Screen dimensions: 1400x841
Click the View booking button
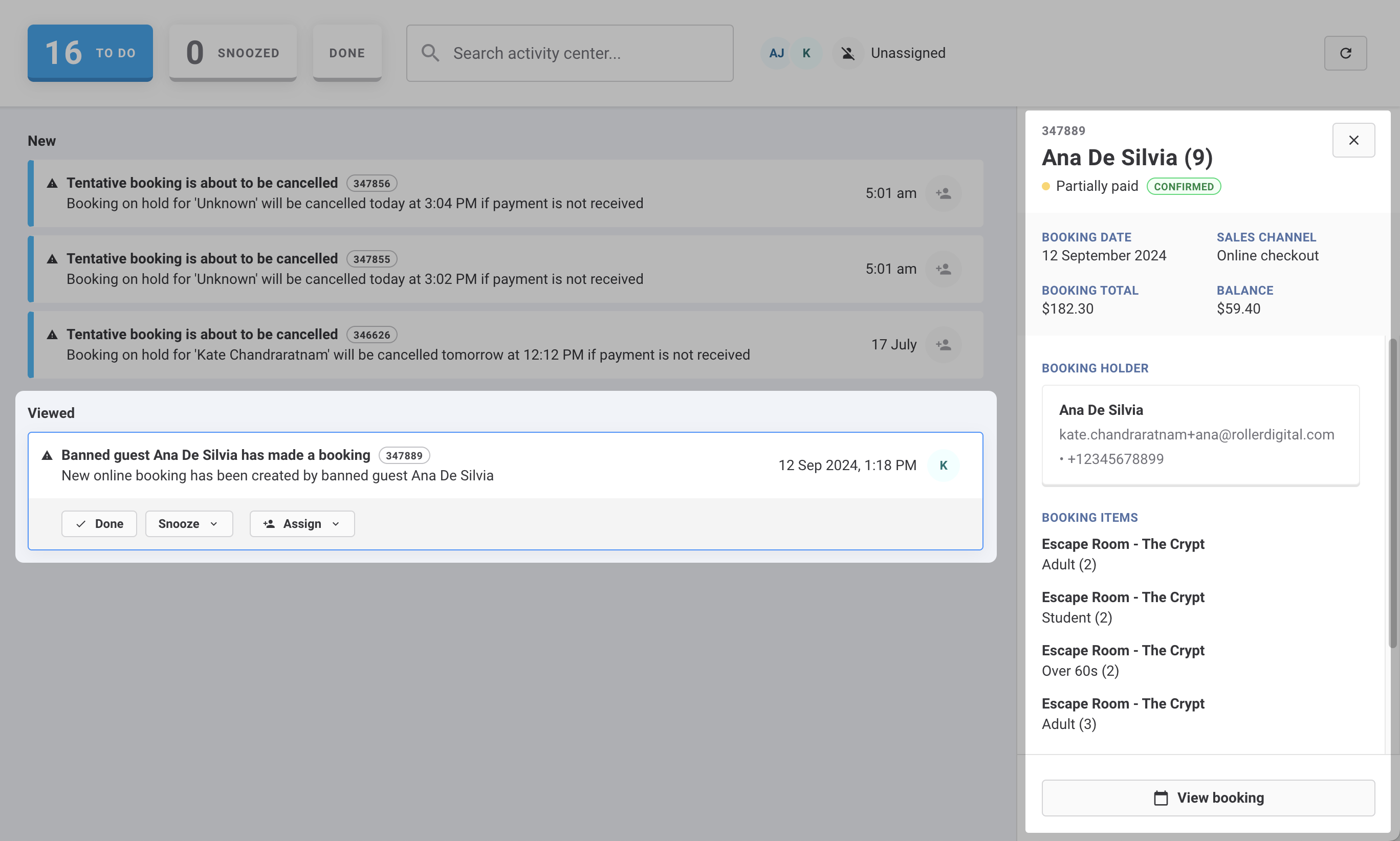click(1208, 798)
